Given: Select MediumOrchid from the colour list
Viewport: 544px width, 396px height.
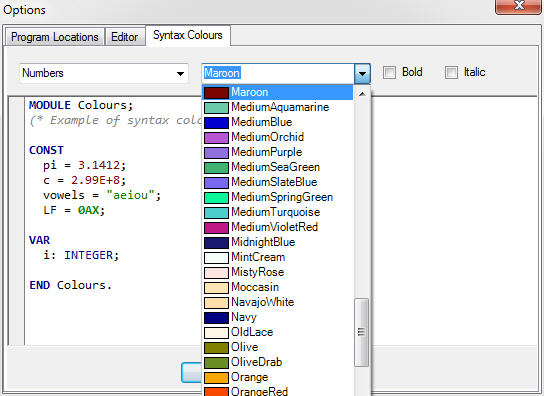Looking at the screenshot, I should pos(278,137).
